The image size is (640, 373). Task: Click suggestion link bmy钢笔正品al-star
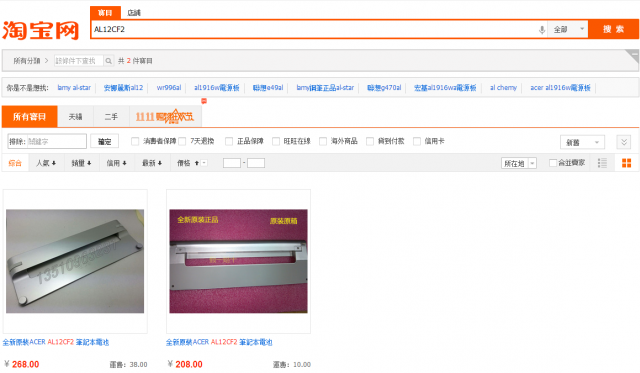pos(325,87)
